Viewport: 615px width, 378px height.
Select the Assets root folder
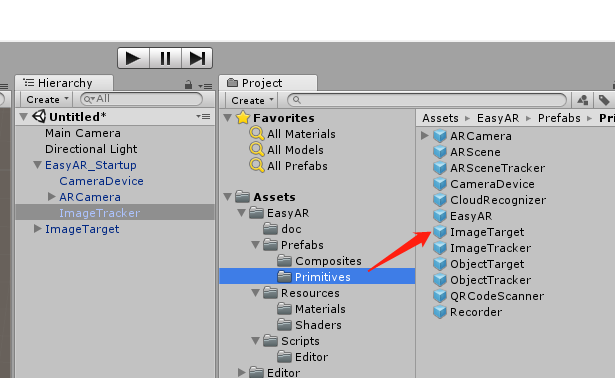(274, 197)
